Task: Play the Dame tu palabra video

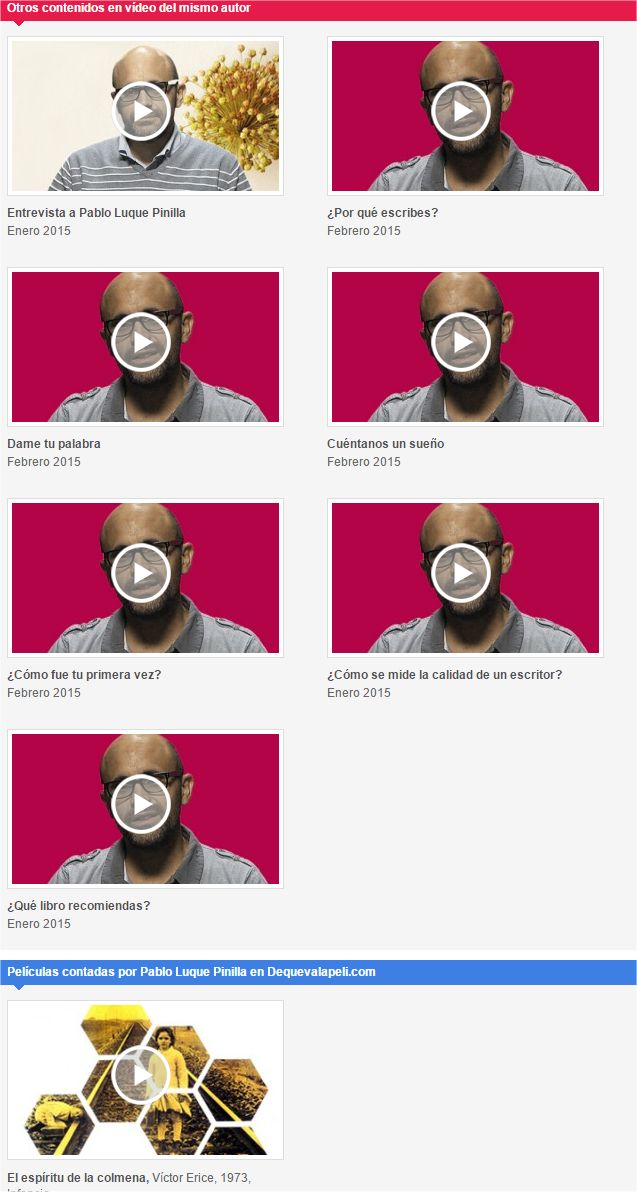Action: 141,342
